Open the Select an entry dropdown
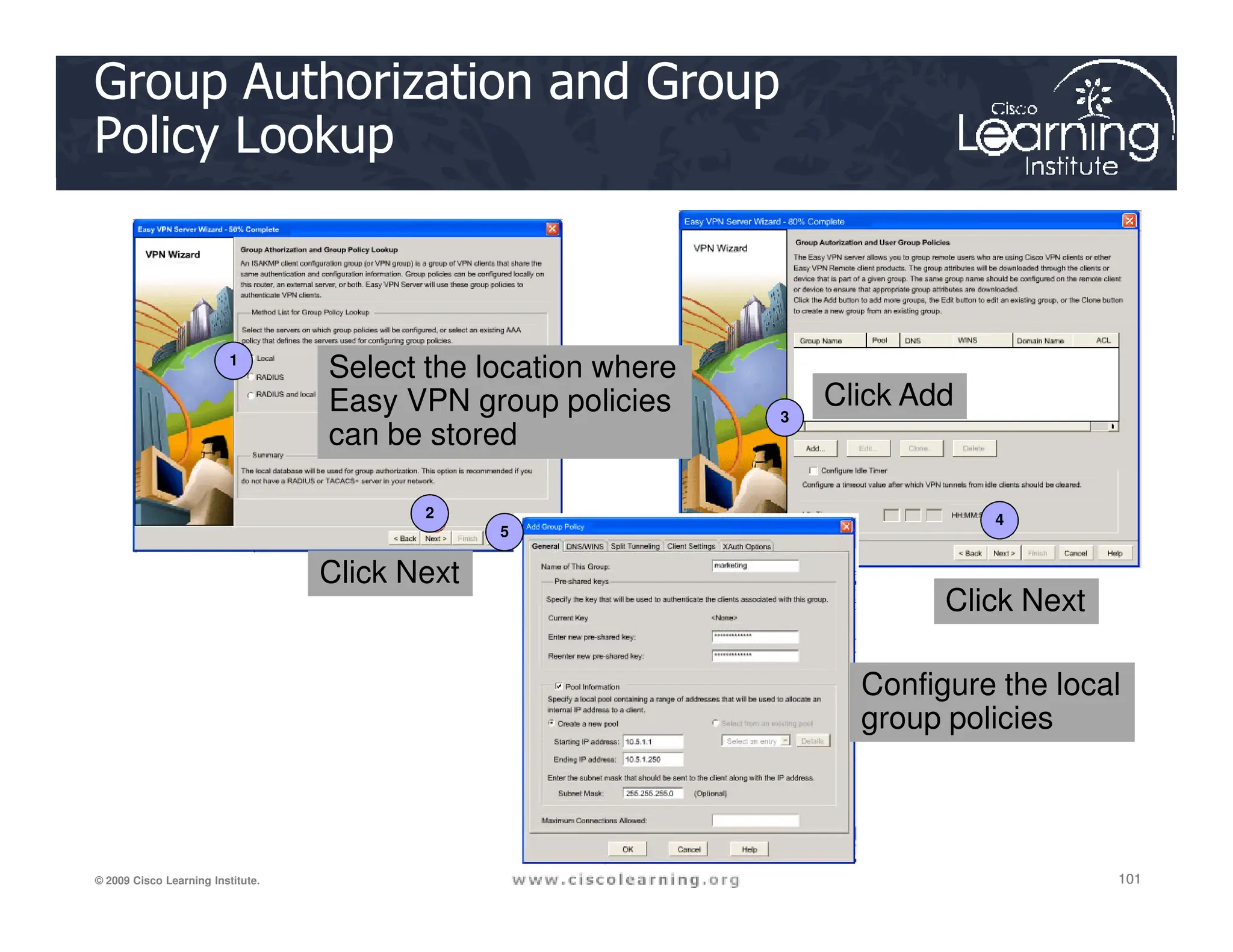Viewport: 1233px width, 952px height. (x=756, y=741)
